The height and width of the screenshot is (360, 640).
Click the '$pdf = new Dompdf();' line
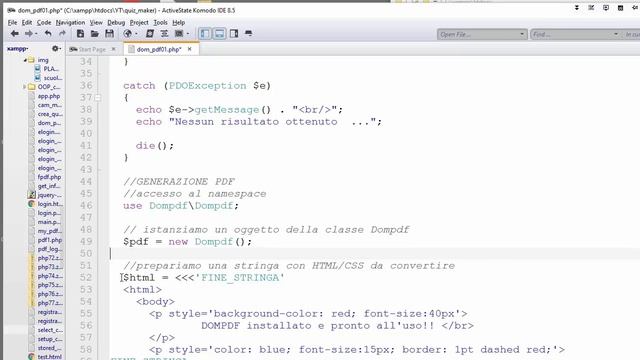pyautogui.click(x=187, y=242)
